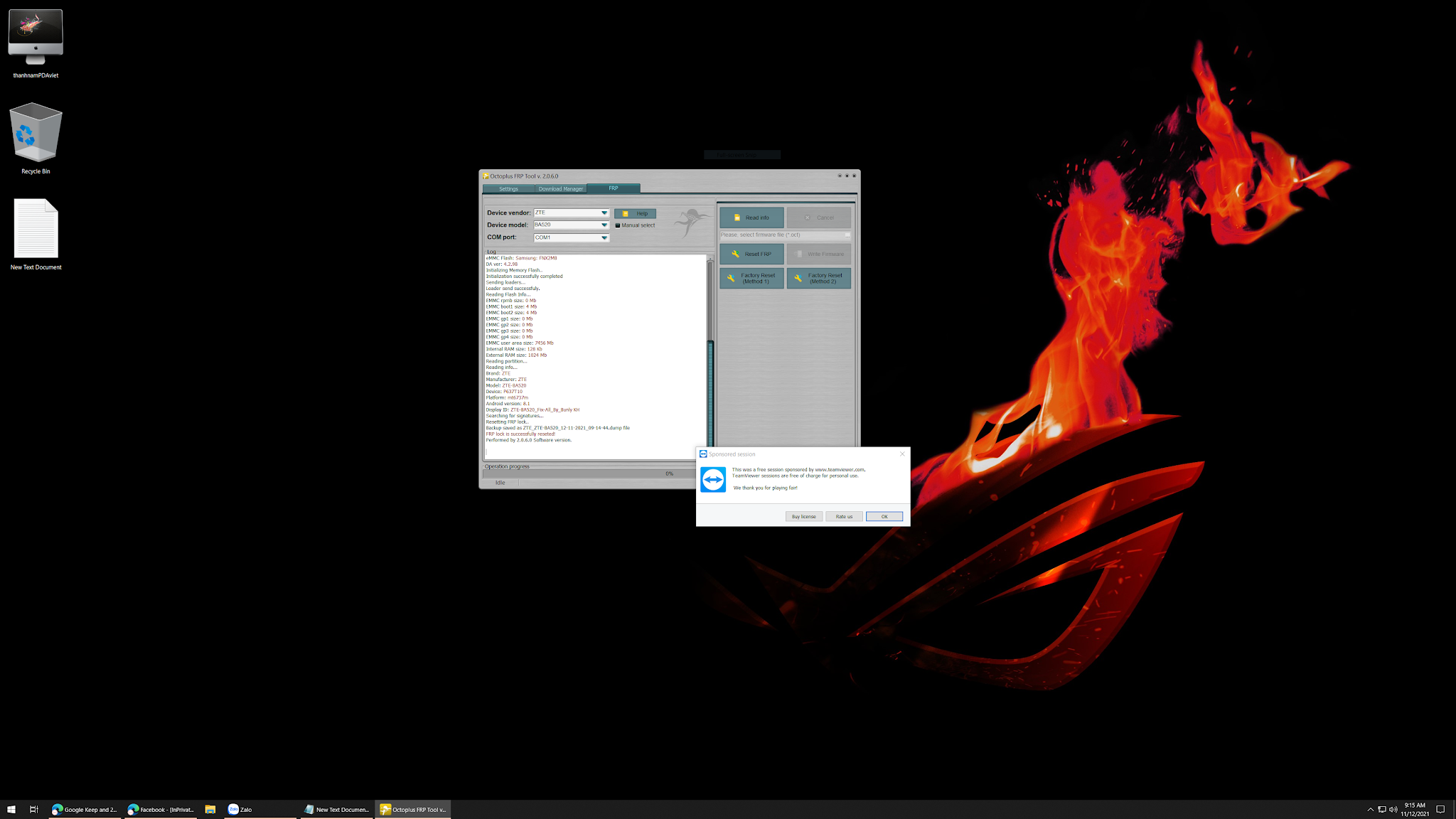Open File Explorer taskbar icon
This screenshot has width=1456, height=819.
tap(210, 809)
